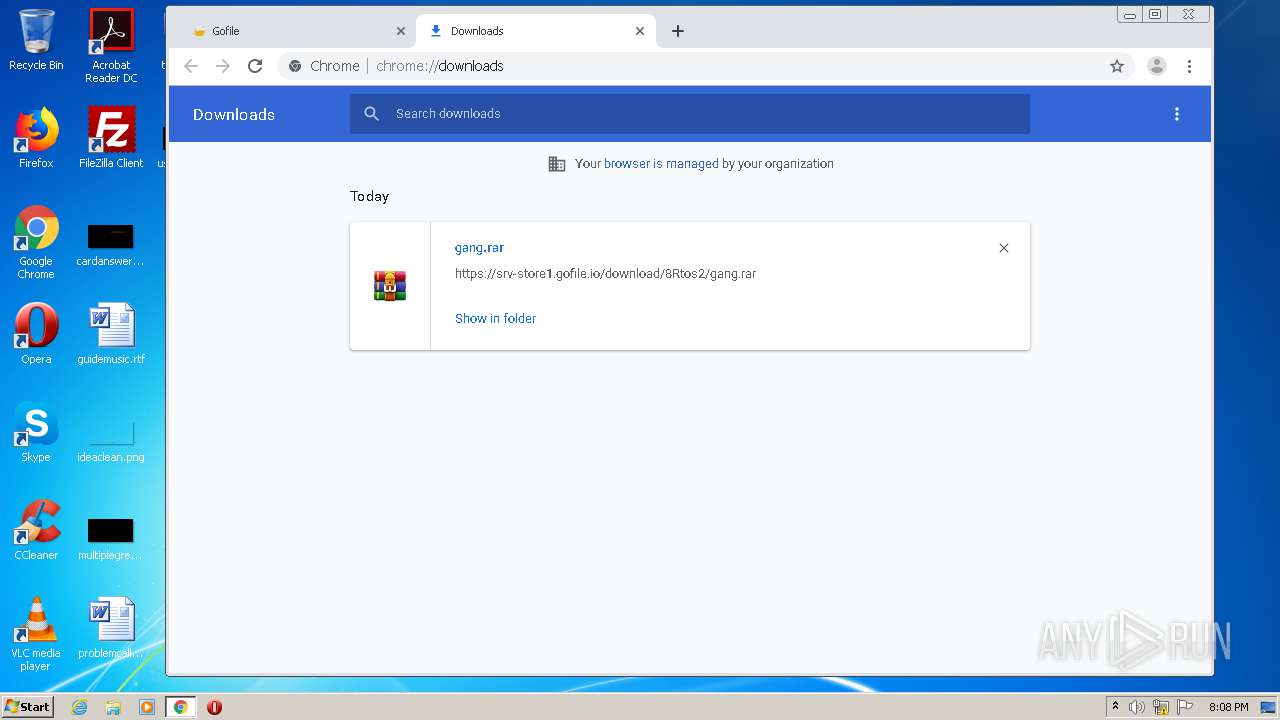Open Action Center flag icon
The width and height of the screenshot is (1280, 720).
point(1185,707)
